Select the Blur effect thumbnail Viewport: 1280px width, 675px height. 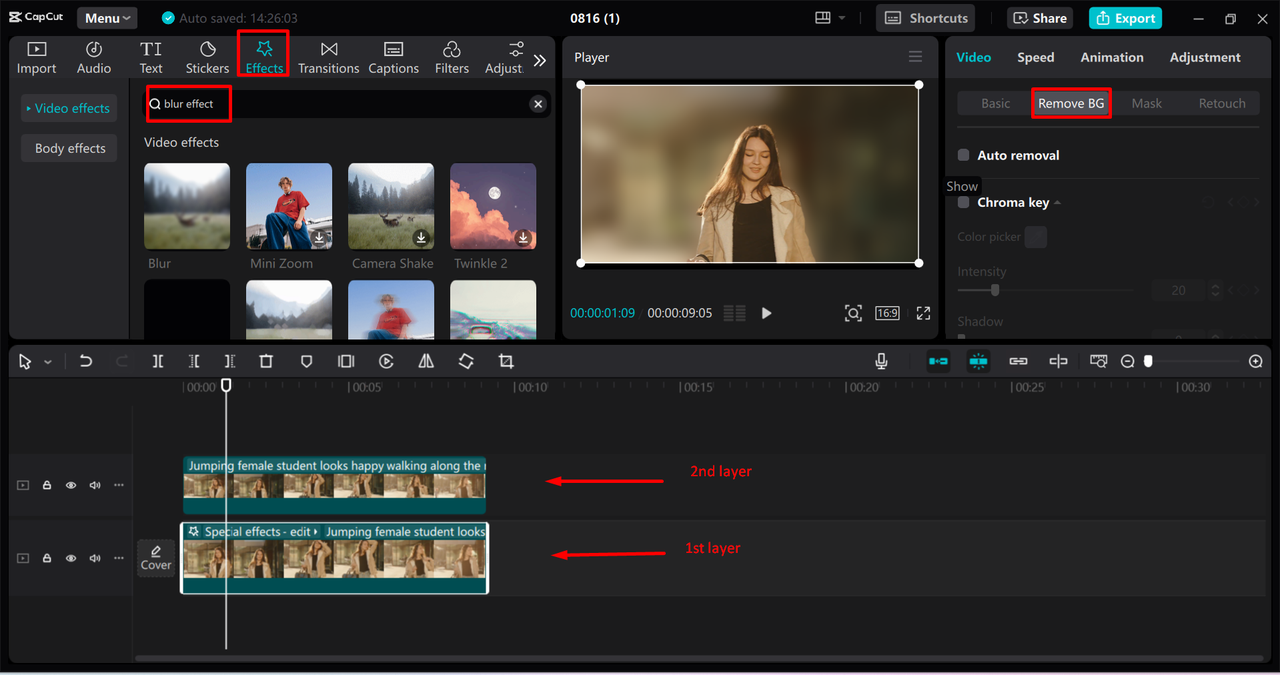pyautogui.click(x=187, y=206)
